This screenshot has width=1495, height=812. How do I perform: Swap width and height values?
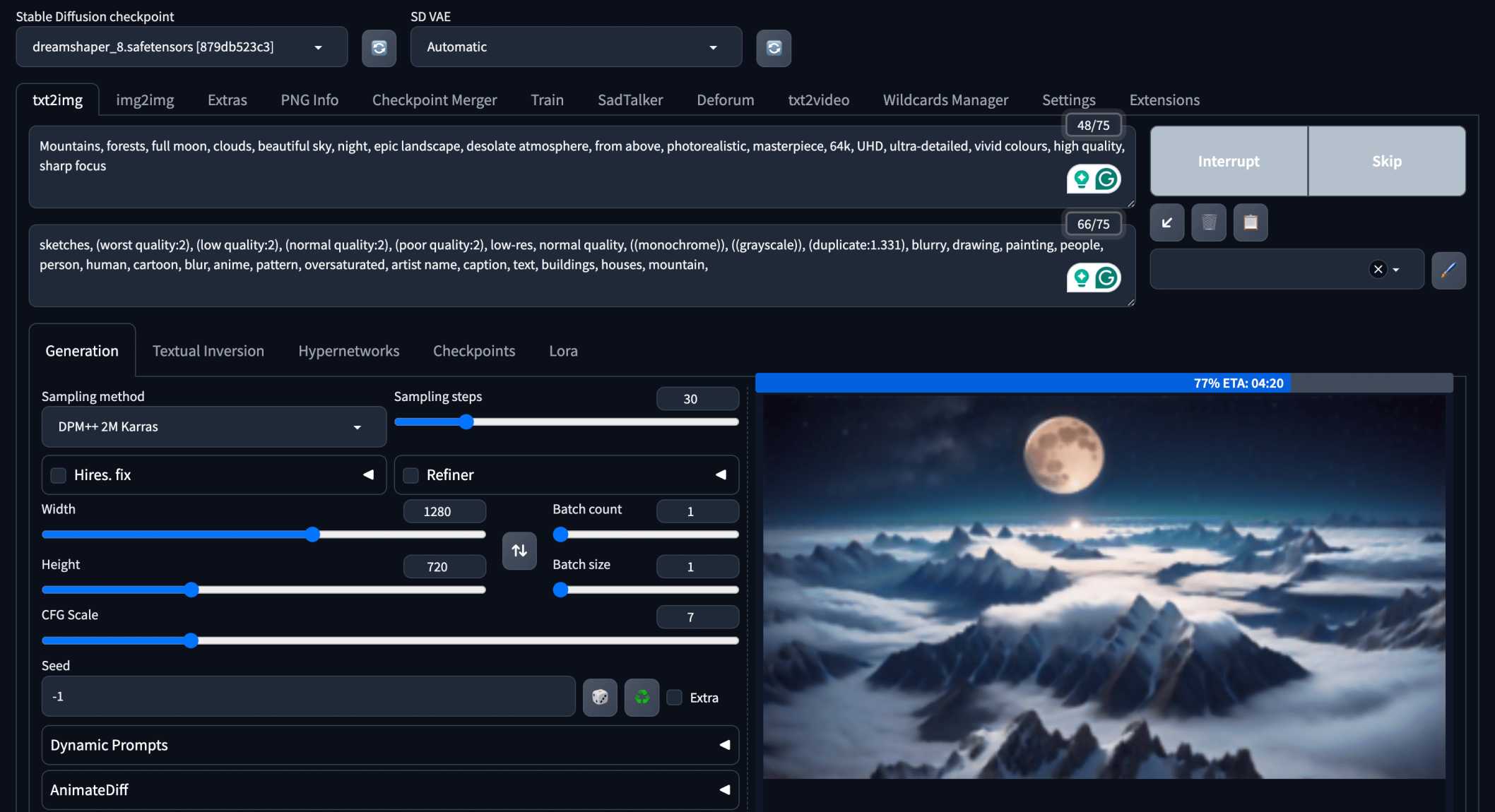(x=519, y=551)
